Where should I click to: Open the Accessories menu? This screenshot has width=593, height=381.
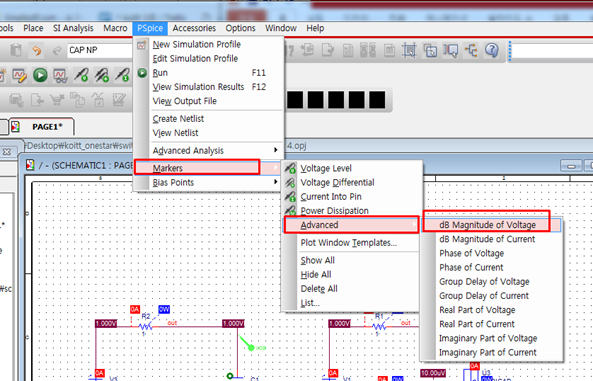click(x=194, y=28)
